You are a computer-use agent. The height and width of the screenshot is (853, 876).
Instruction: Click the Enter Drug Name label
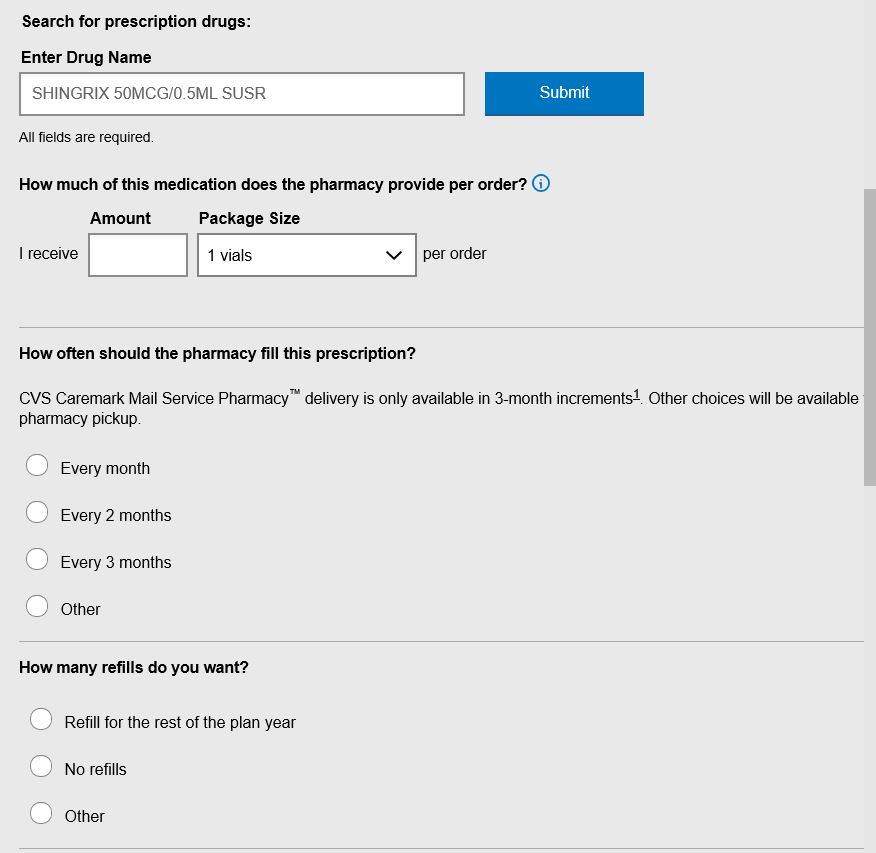(x=86, y=57)
